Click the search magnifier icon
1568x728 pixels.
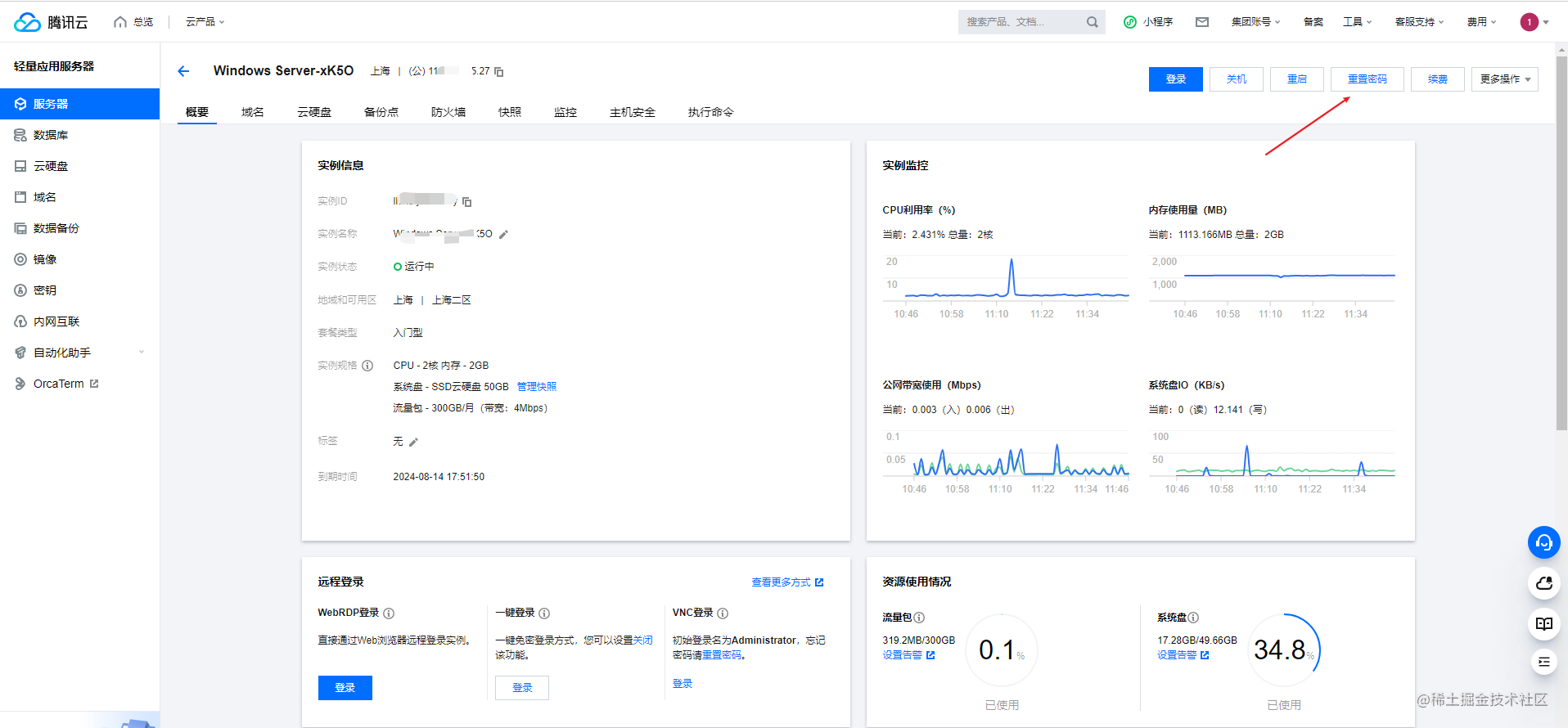tap(1092, 22)
